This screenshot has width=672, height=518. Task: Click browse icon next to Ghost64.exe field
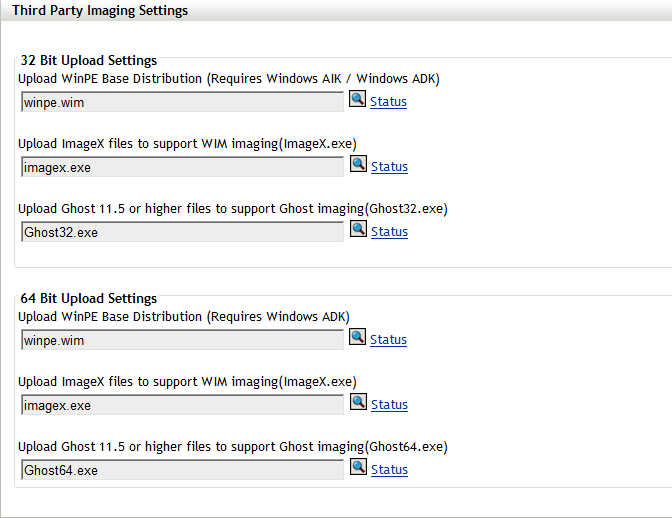358,468
